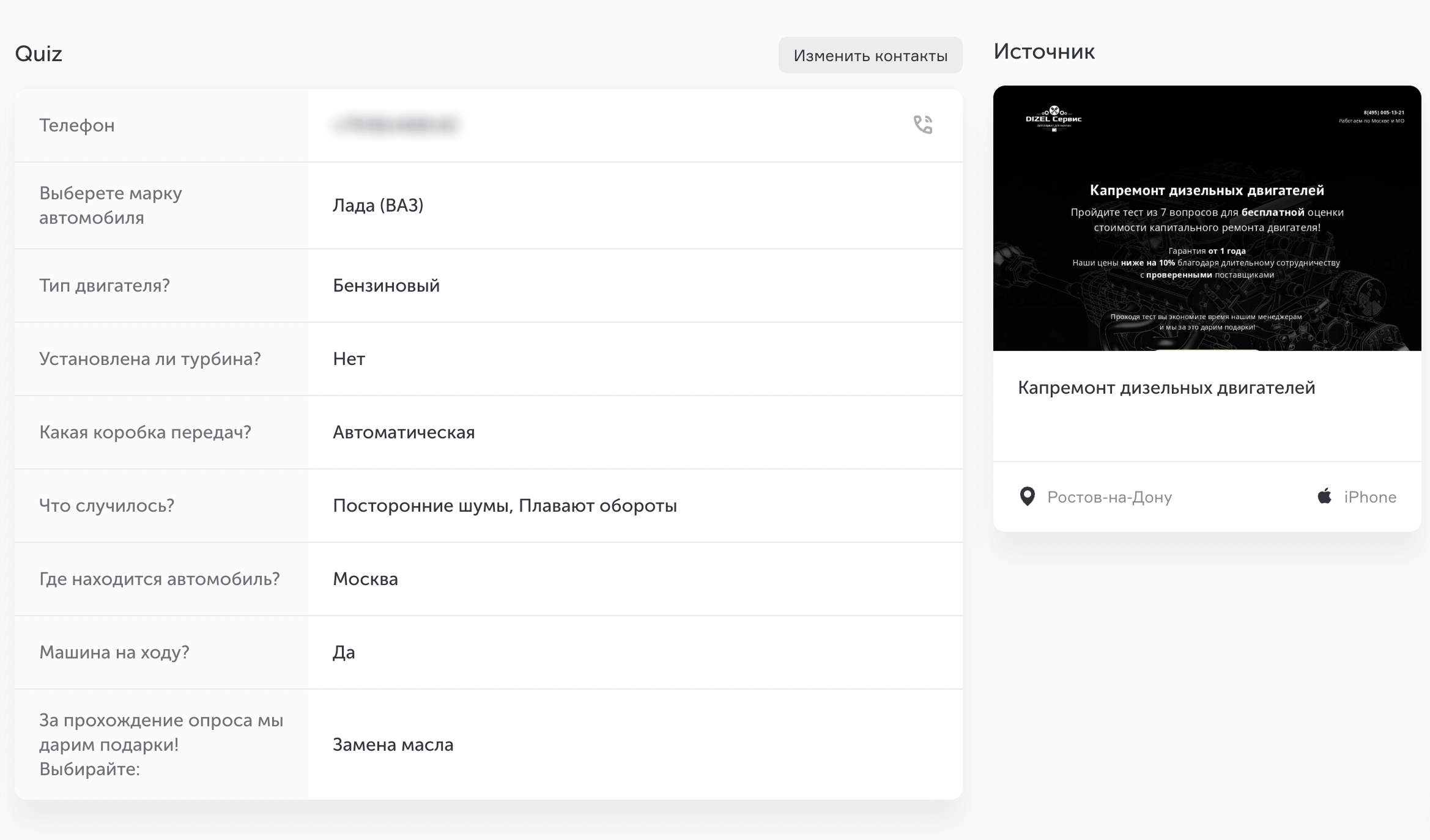
Task: Click the phone call icon in Телефон row
Action: tap(923, 125)
